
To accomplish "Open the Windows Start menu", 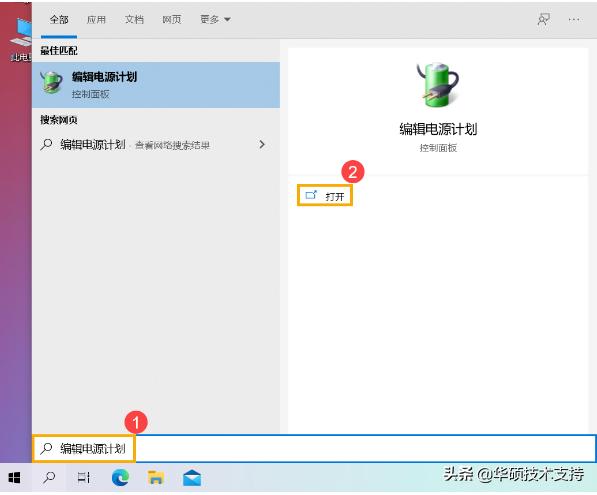I will (x=14, y=477).
